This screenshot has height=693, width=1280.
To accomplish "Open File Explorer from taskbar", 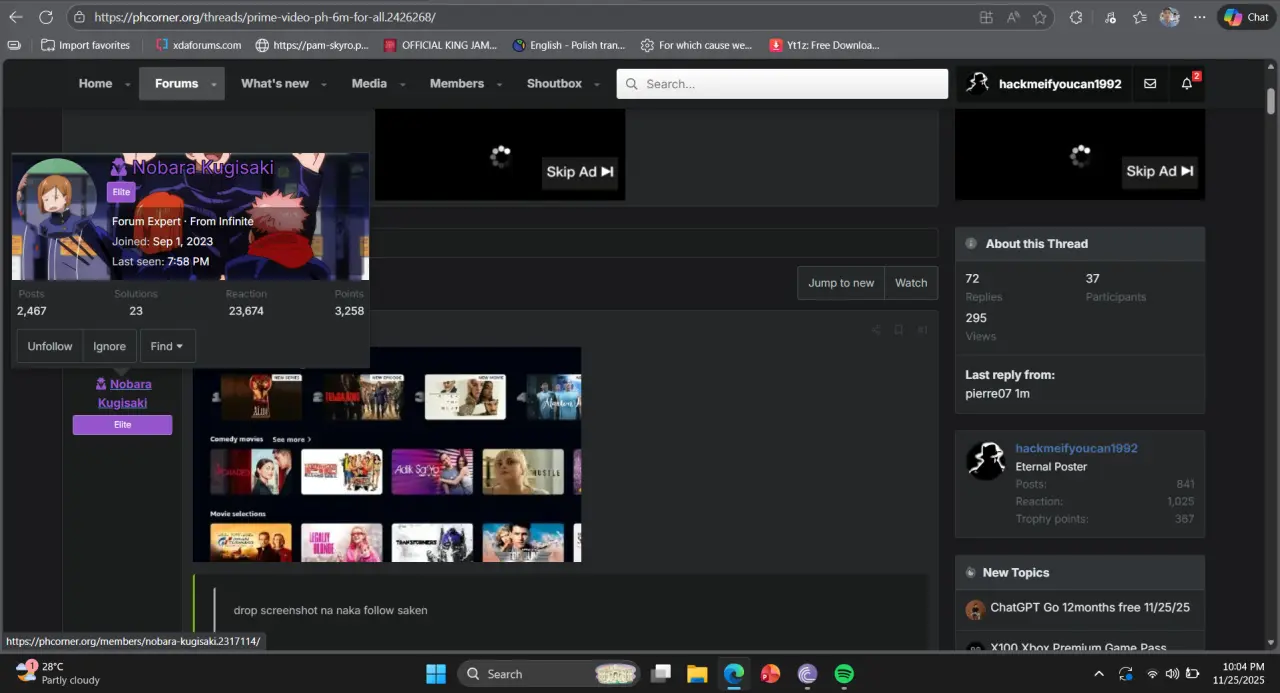I will pyautogui.click(x=697, y=674).
